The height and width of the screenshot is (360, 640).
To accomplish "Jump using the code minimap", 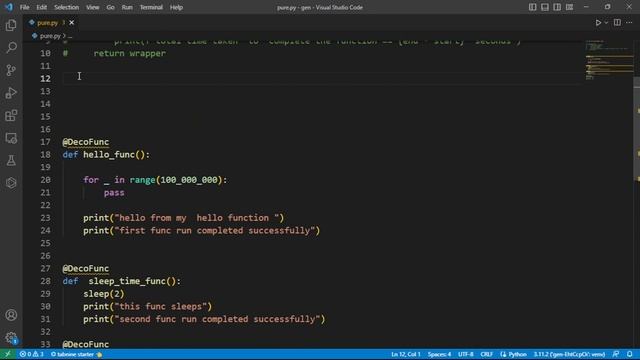I will (609, 60).
